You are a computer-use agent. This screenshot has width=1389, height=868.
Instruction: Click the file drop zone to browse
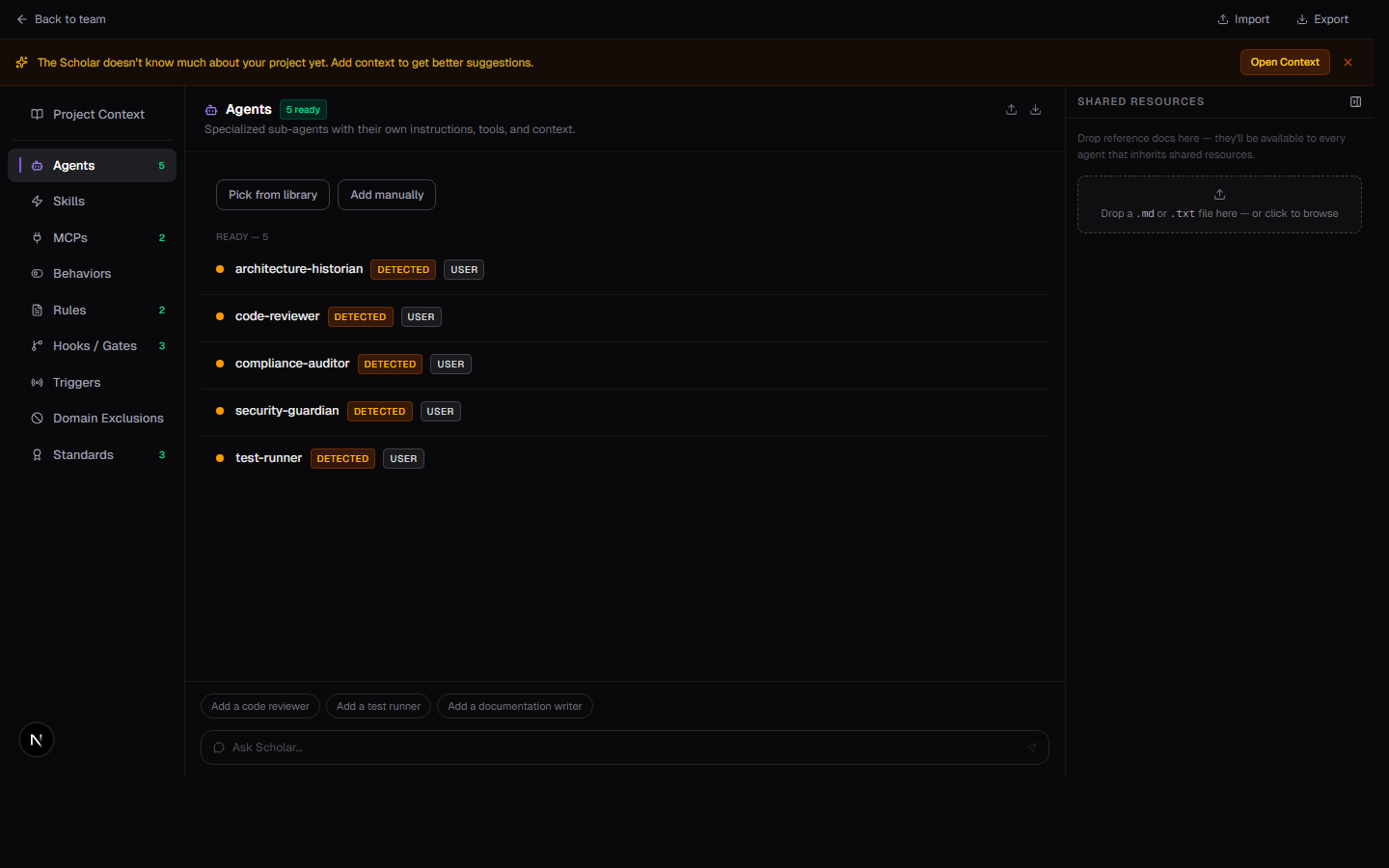pos(1219,204)
